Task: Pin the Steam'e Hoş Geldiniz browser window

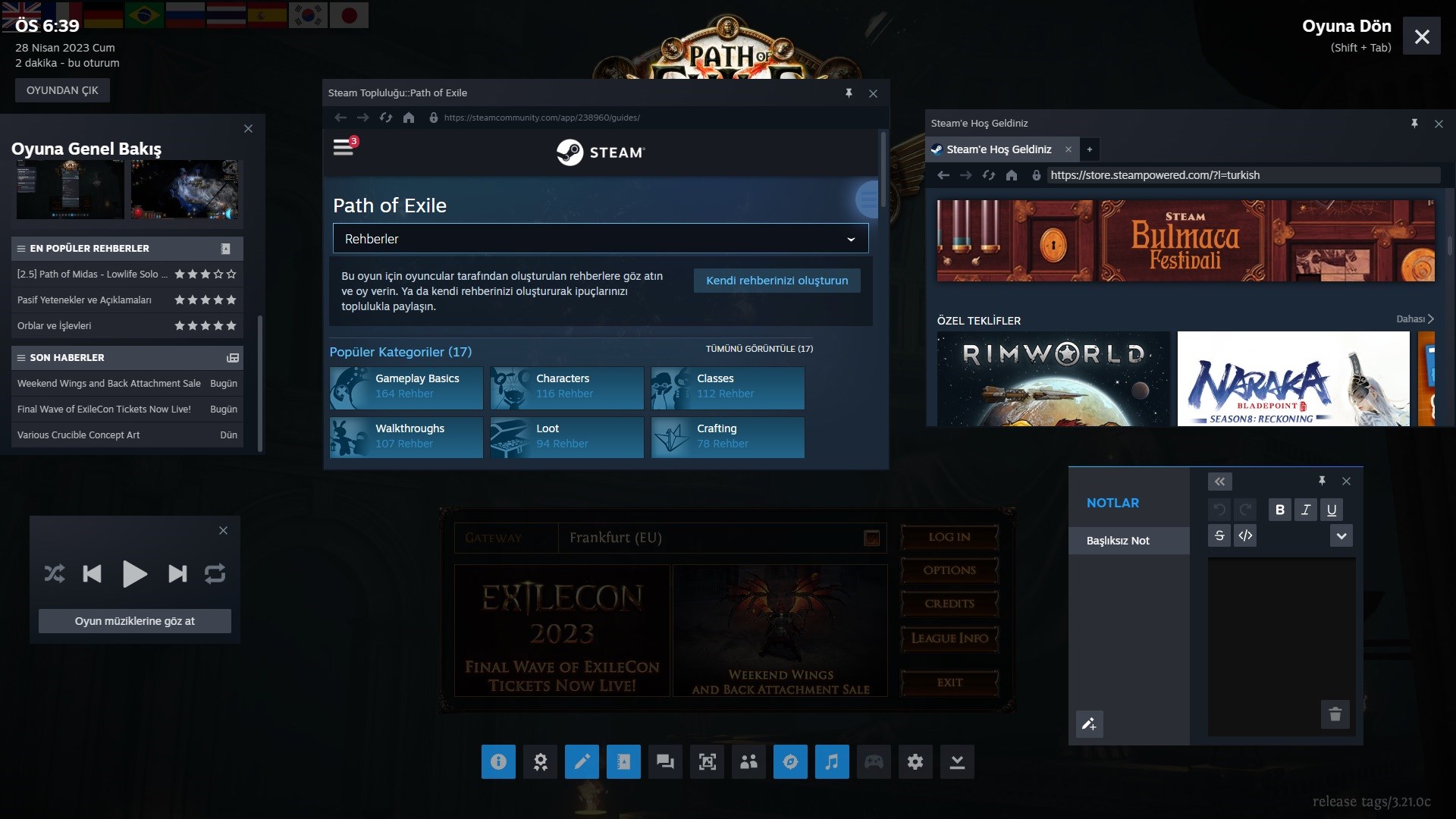Action: (x=1414, y=124)
